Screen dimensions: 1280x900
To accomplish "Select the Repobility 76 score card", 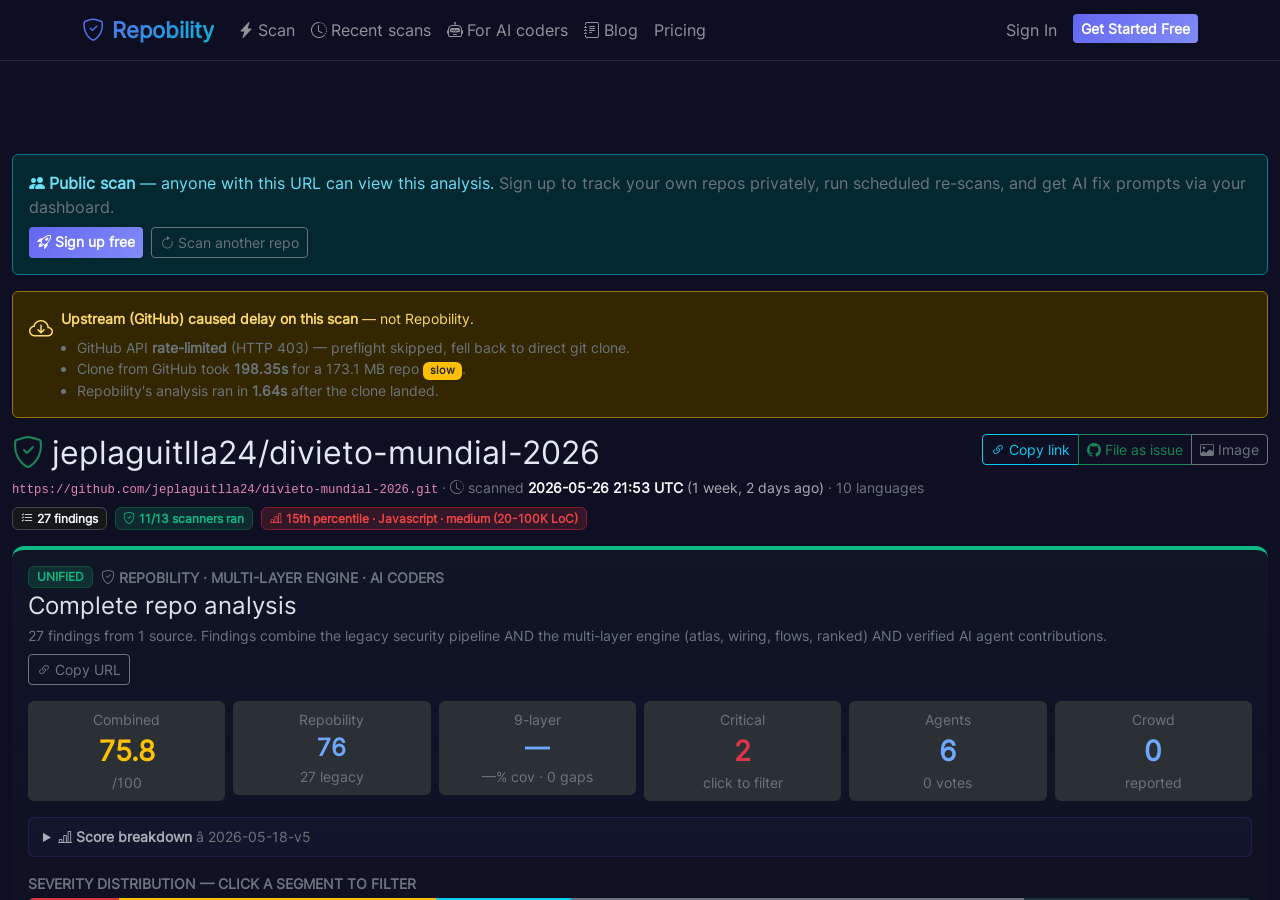I will point(332,748).
